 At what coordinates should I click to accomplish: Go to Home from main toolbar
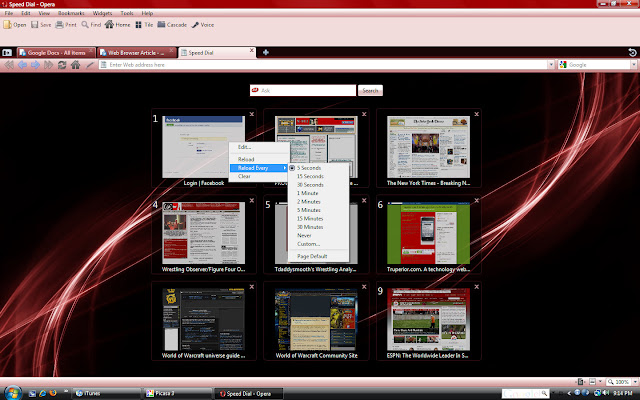tap(118, 25)
